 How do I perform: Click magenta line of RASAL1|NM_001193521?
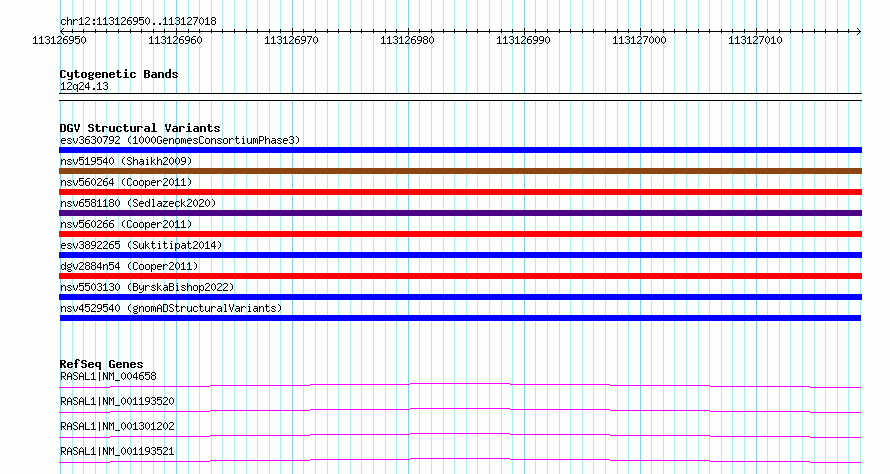click(x=460, y=460)
